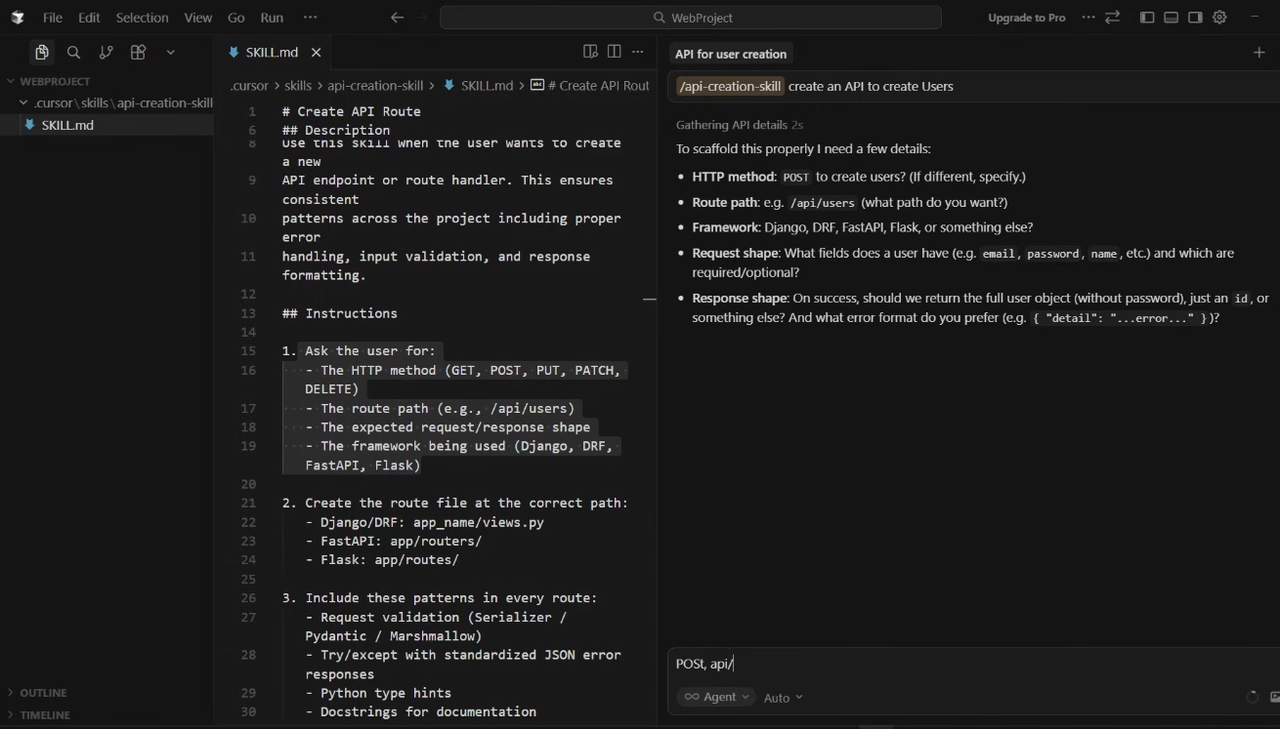Screen dimensions: 1280x729
Task: Toggle the bottom panel visibility
Action: [1171, 18]
